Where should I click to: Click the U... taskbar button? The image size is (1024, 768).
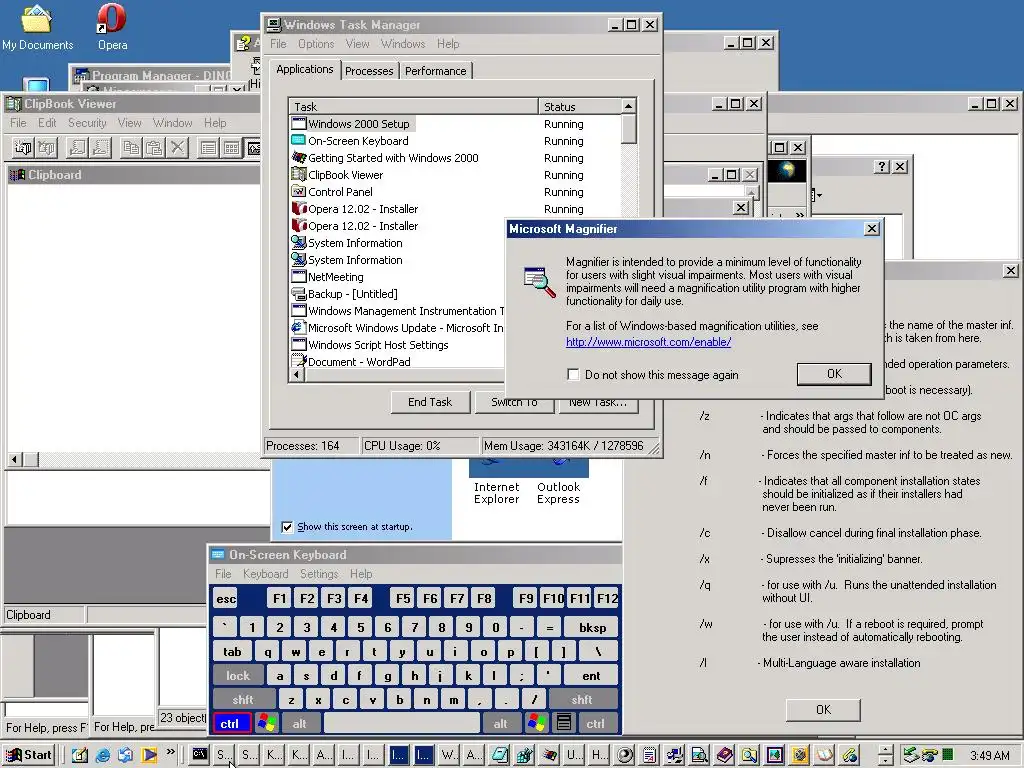pos(574,755)
